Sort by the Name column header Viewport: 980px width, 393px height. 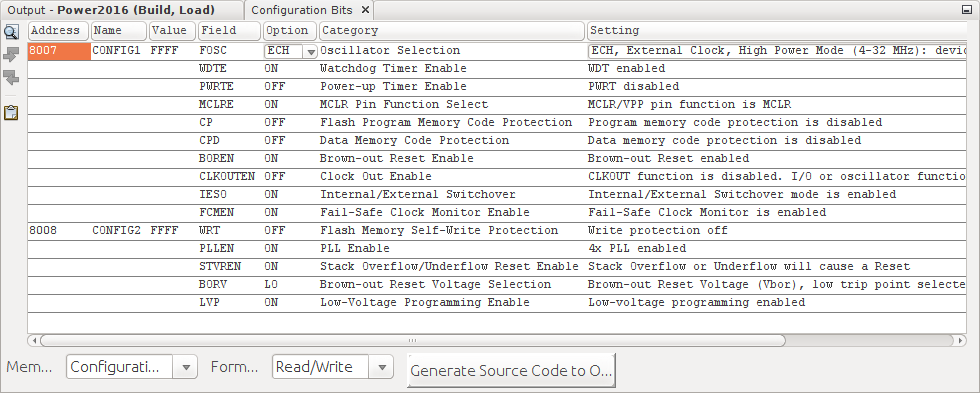tap(119, 31)
